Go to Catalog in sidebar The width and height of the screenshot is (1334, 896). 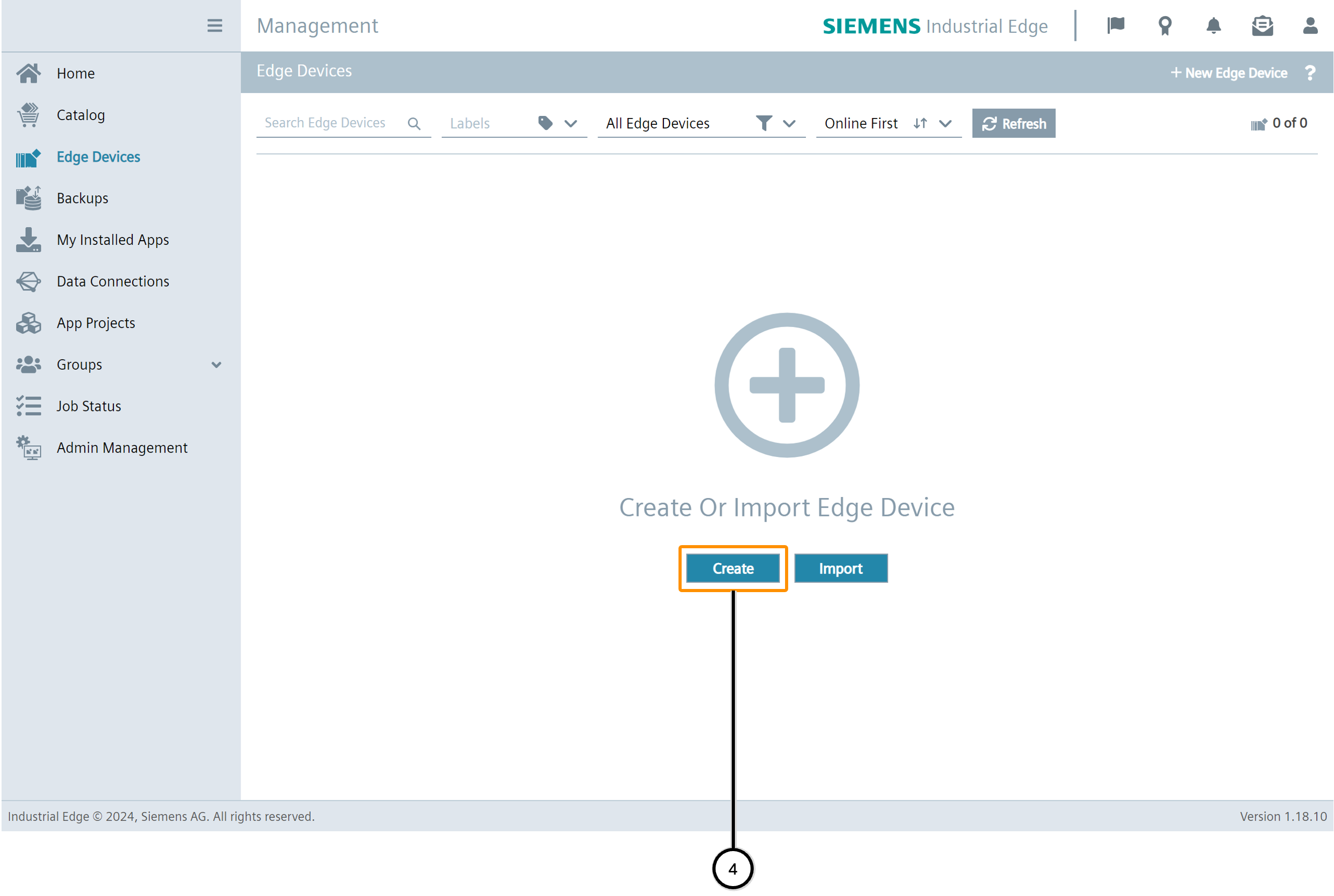[80, 115]
